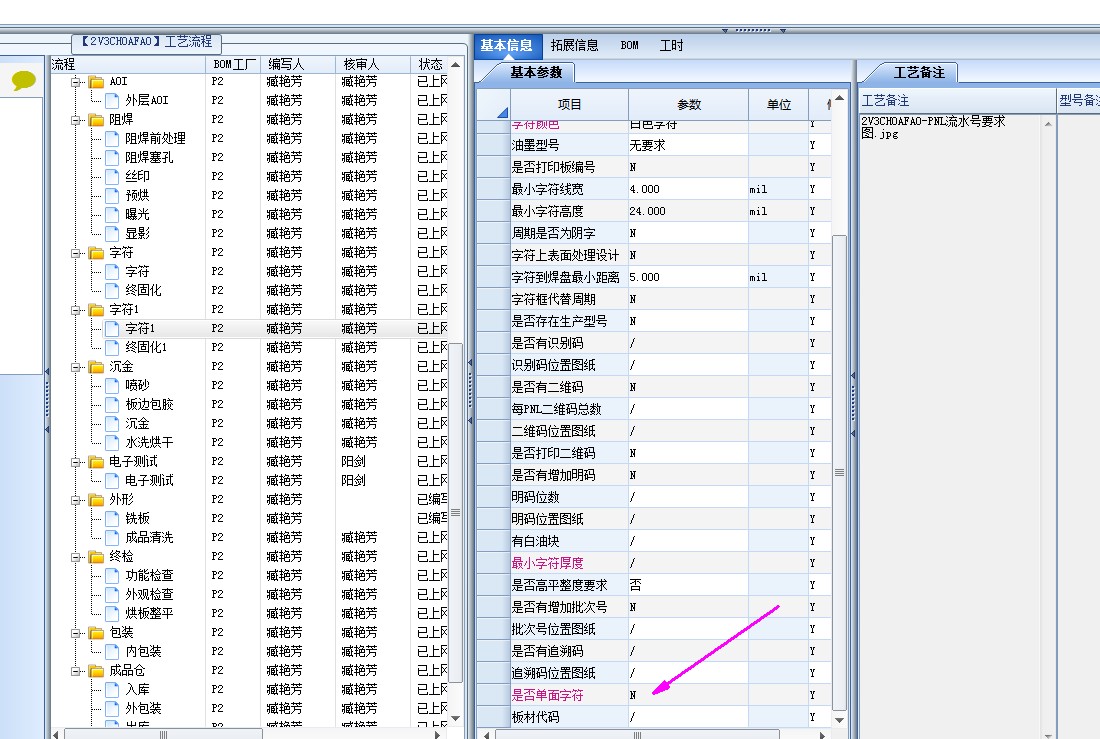This screenshot has width=1100, height=739.
Task: Click the 预烘 document icon
Action: (x=112, y=195)
